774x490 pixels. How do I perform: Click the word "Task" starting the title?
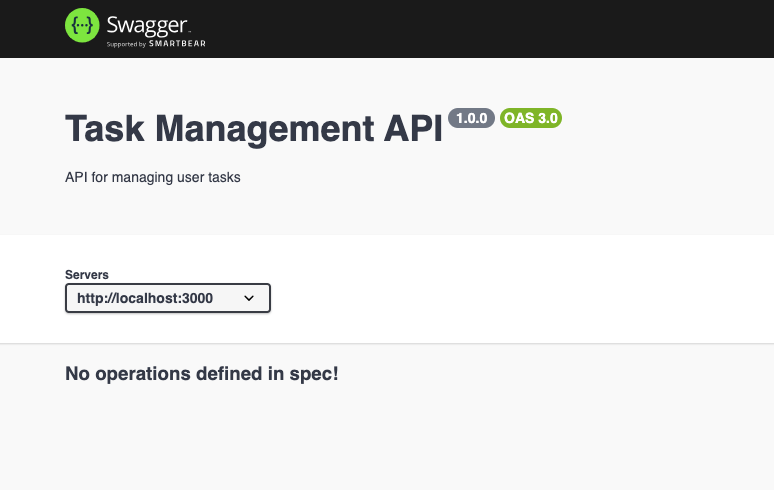tap(105, 129)
